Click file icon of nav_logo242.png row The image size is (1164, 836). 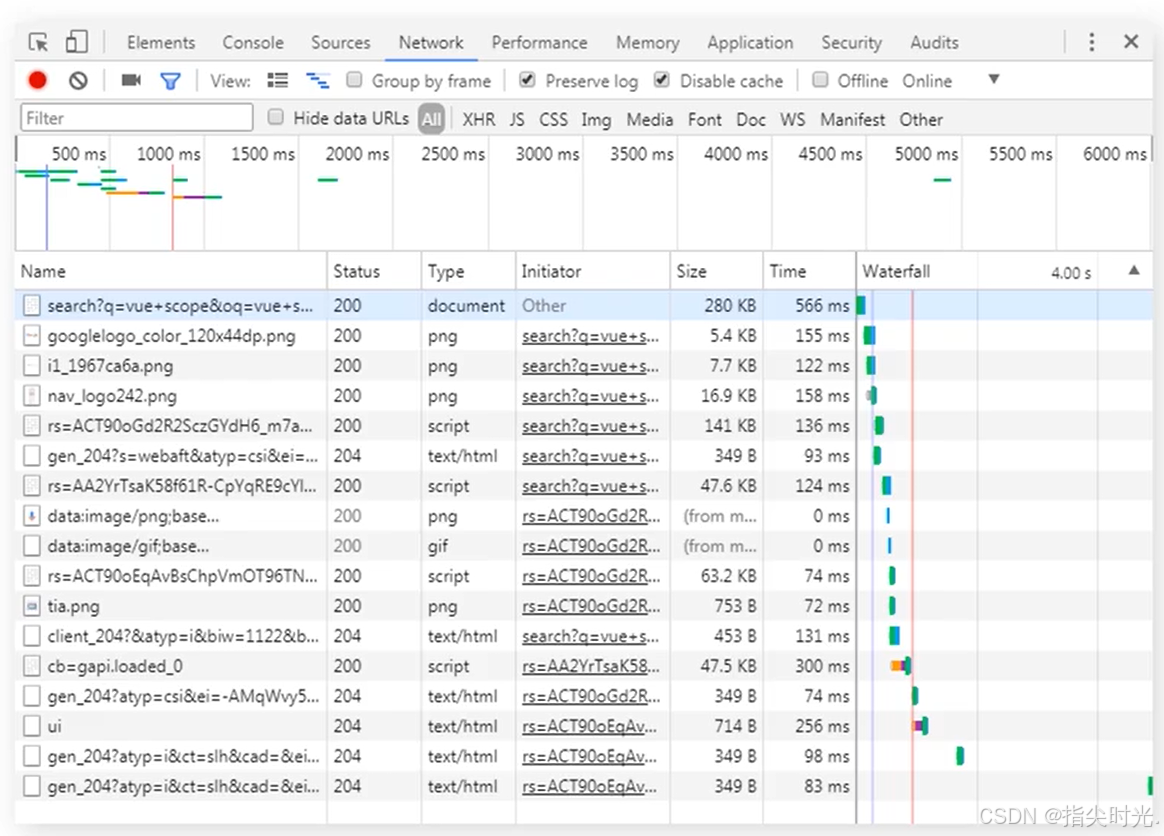pos(31,396)
